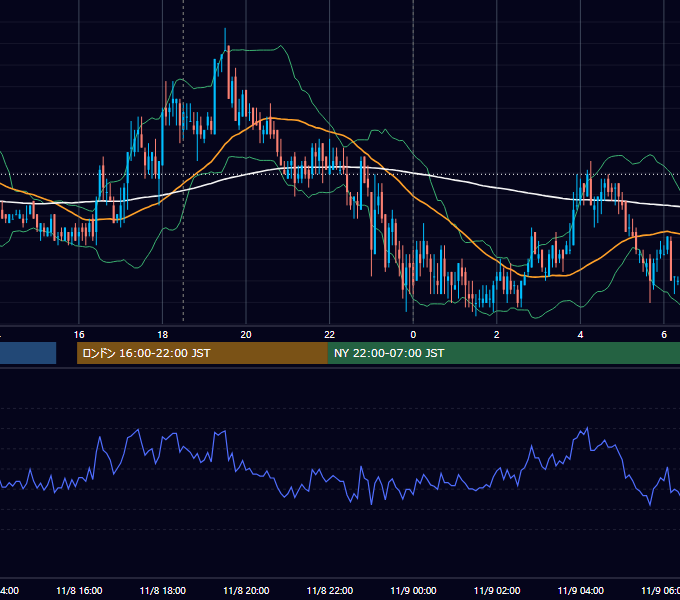The height and width of the screenshot is (600, 680).
Task: Click the 11/8 16:00 time label
Action: 79,590
